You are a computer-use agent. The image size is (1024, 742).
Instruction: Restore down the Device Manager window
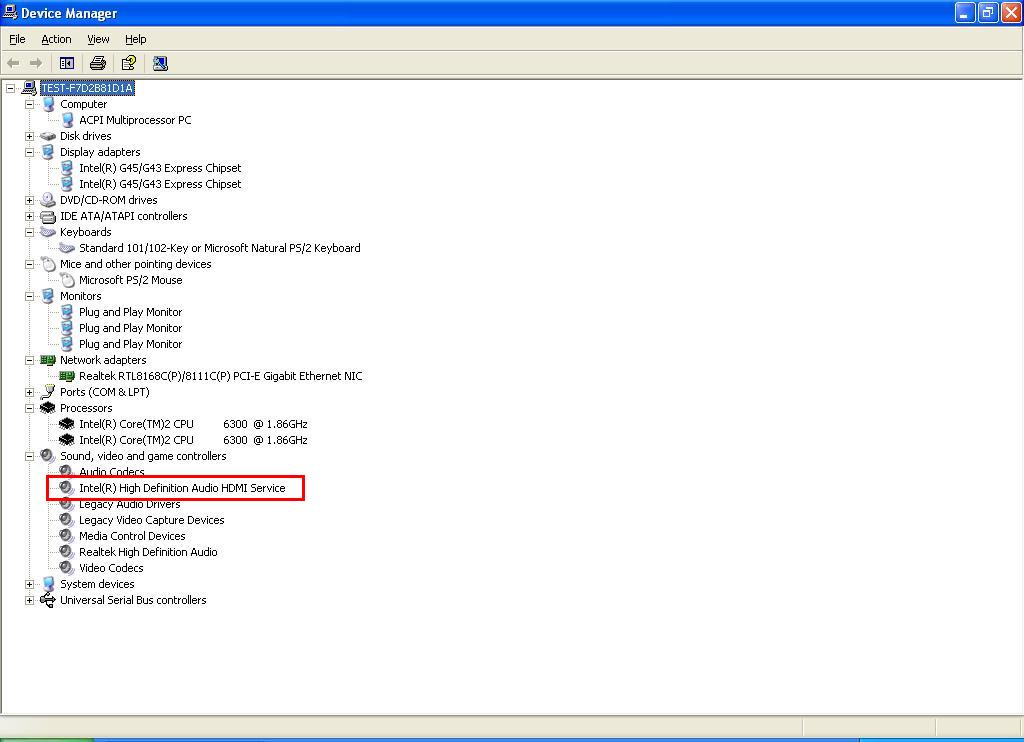pyautogui.click(x=988, y=12)
